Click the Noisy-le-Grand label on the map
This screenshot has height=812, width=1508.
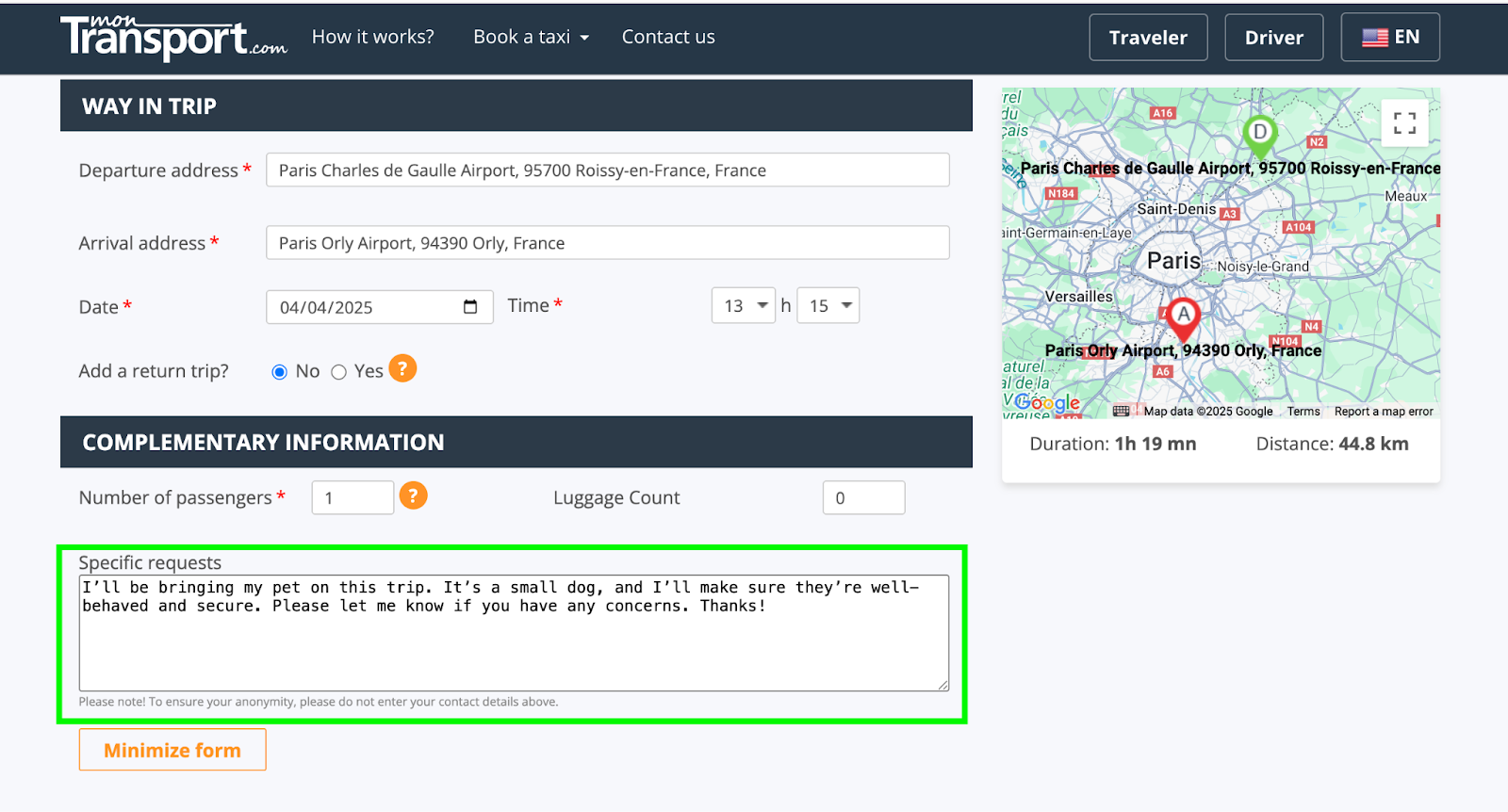click(1263, 267)
